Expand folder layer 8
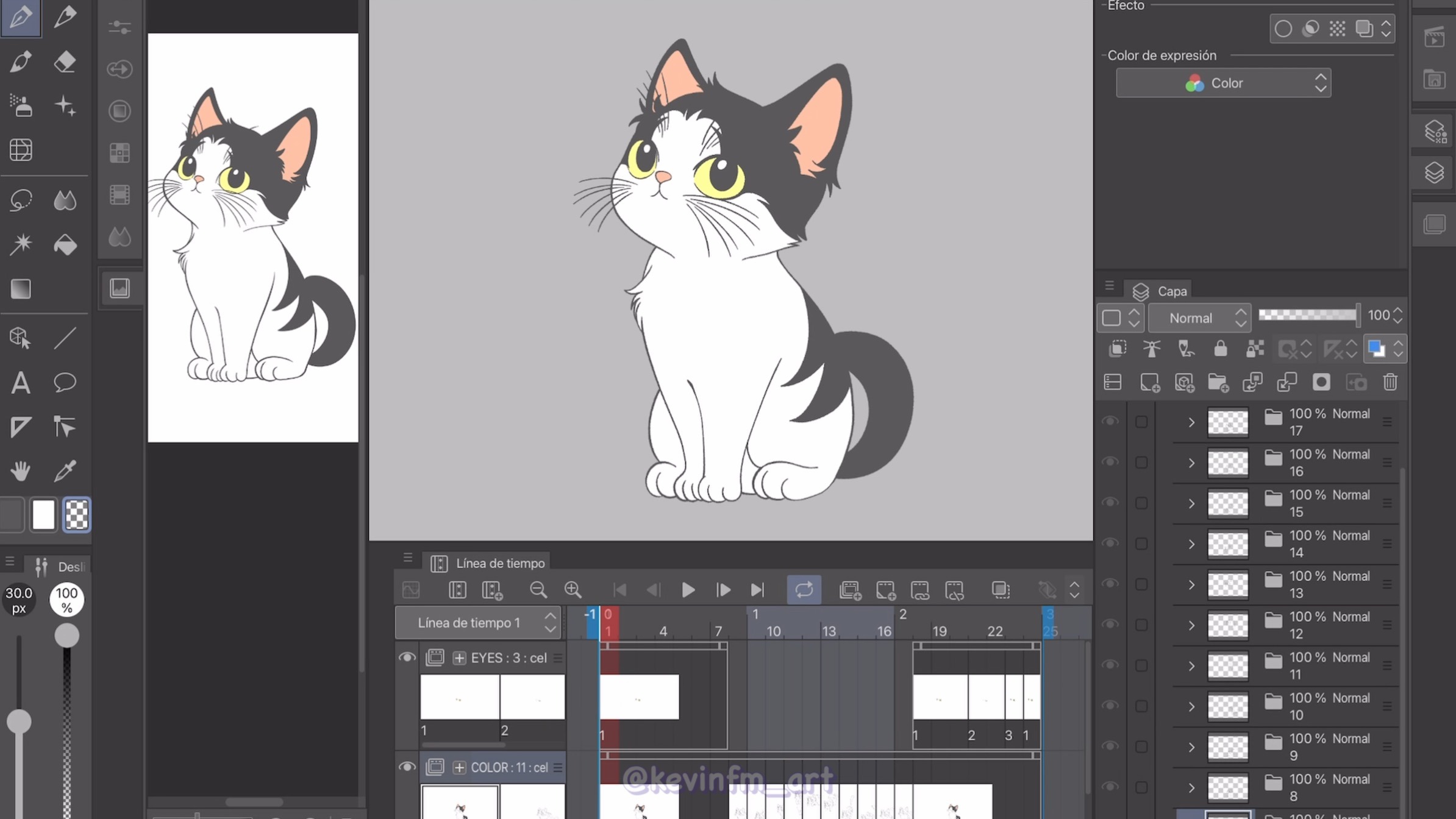 point(1191,787)
